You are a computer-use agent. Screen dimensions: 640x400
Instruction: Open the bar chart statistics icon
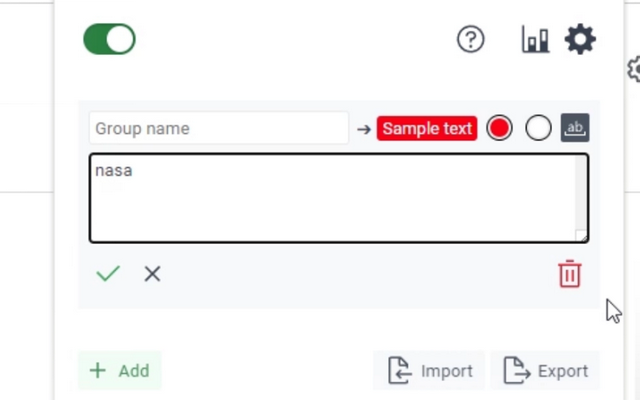point(535,40)
